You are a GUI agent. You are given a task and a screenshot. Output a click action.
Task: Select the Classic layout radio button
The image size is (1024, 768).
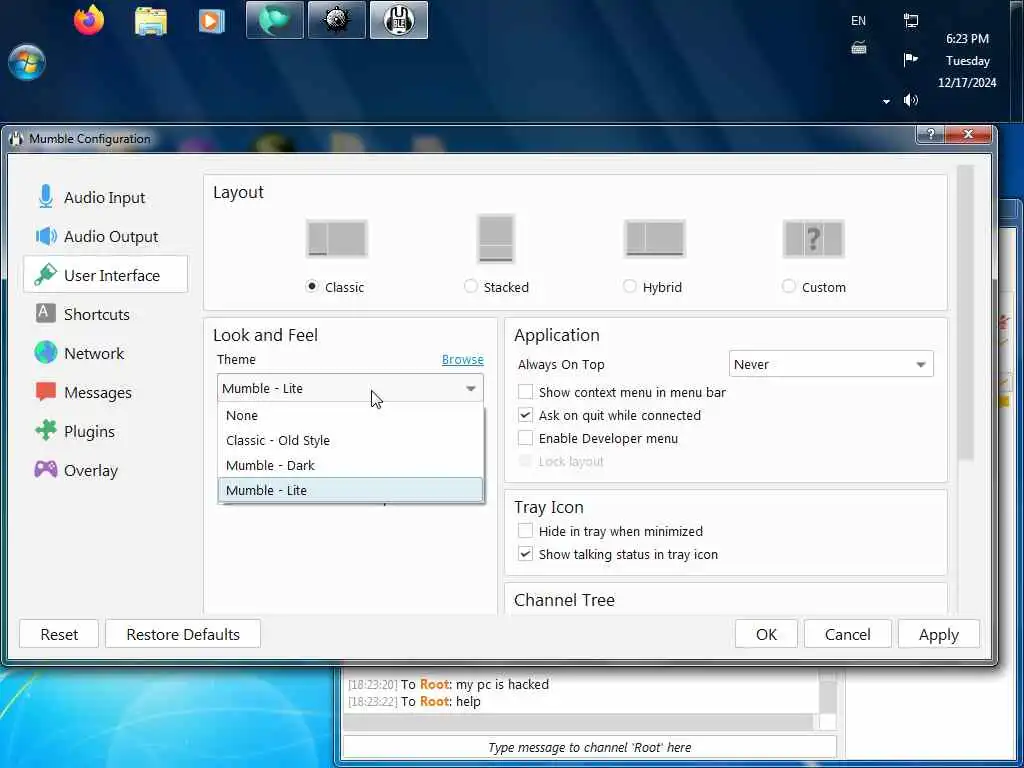point(312,286)
